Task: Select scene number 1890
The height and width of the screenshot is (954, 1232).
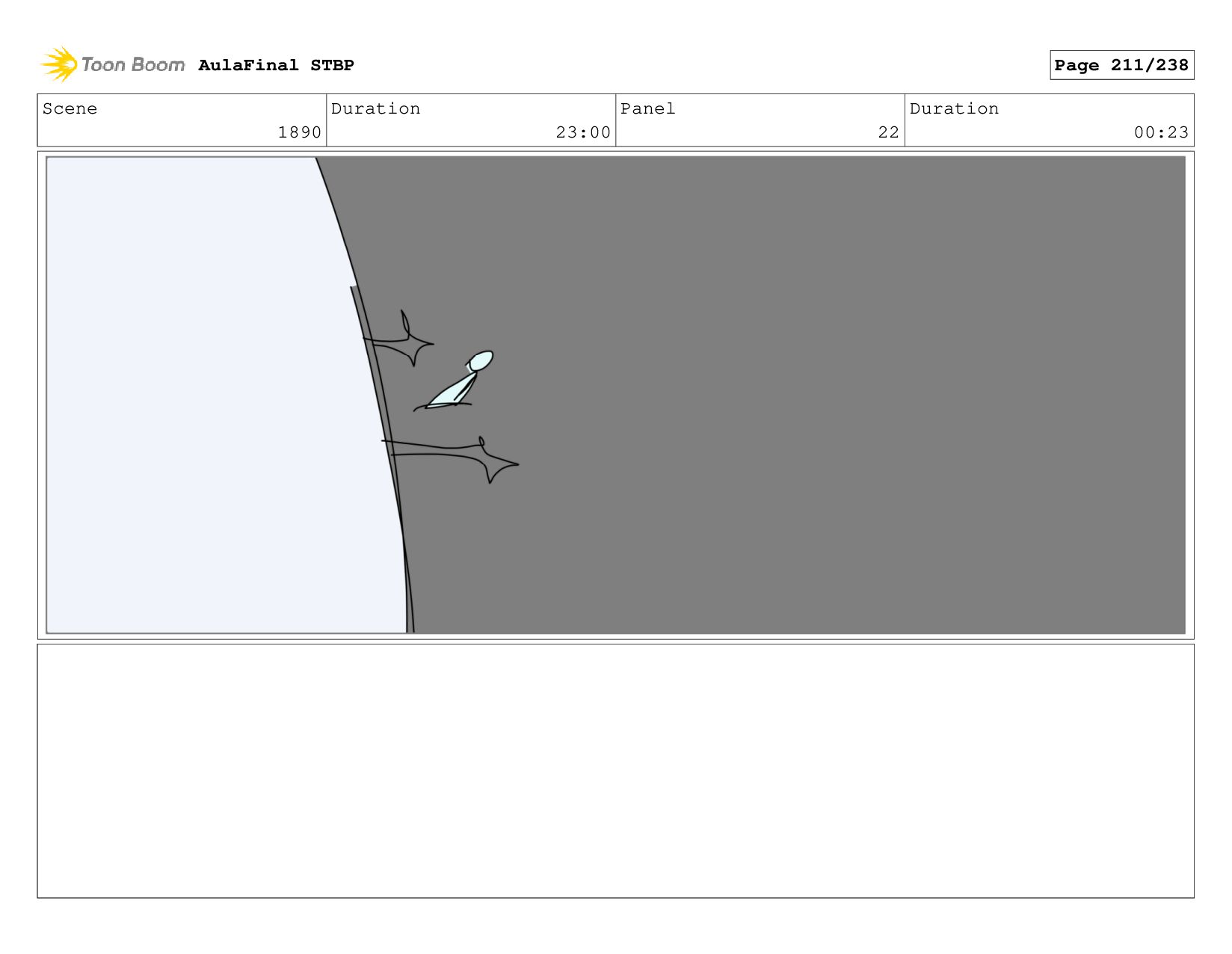Action: point(299,132)
